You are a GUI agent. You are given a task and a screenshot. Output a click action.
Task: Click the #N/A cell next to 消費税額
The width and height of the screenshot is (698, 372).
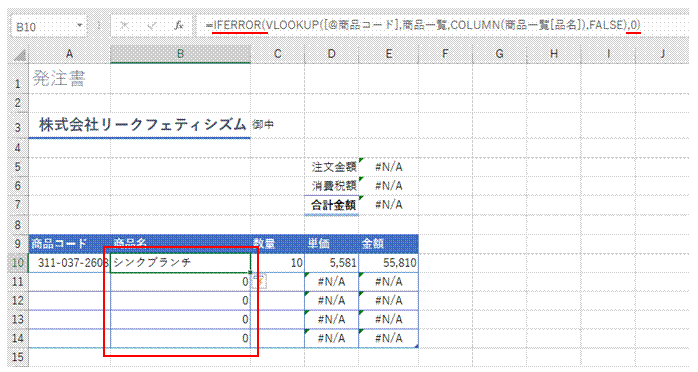pos(388,186)
